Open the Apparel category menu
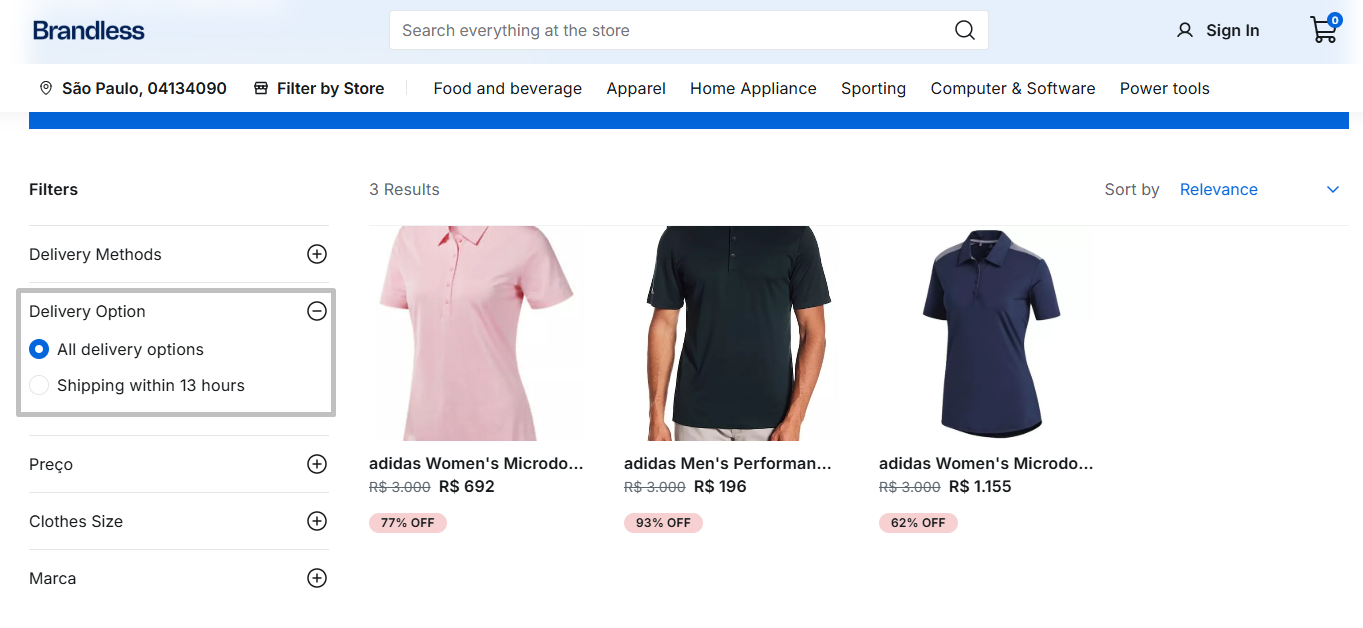This screenshot has height=628, width=1363. [x=636, y=88]
